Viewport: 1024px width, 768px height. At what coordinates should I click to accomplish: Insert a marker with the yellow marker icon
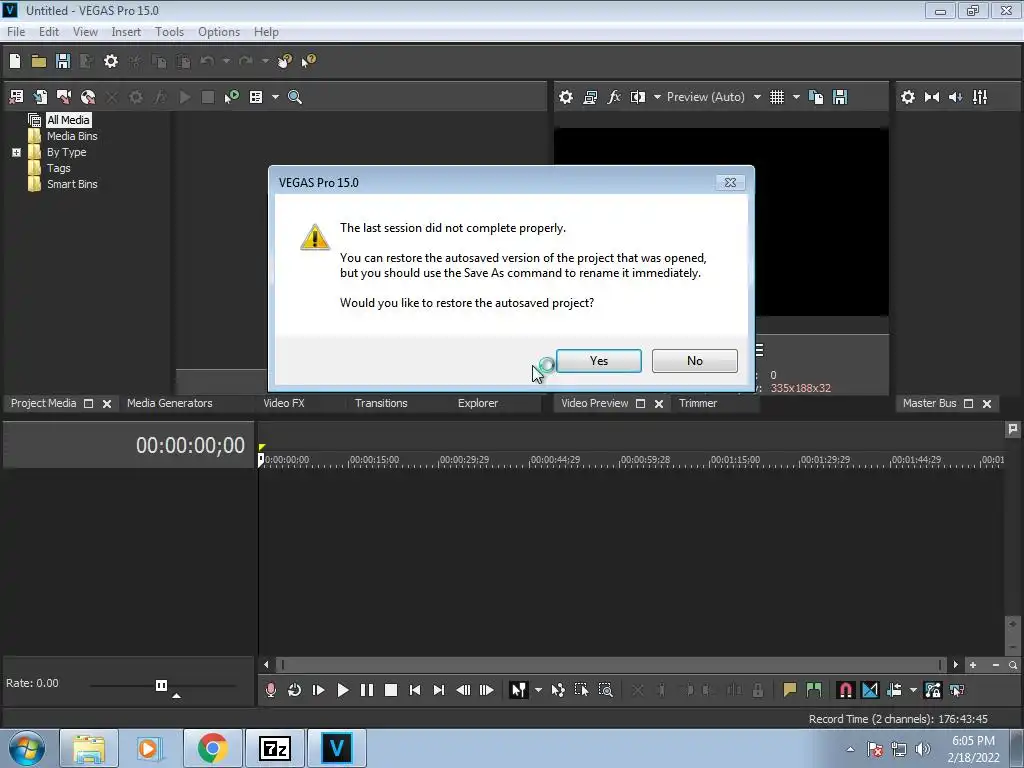(x=790, y=690)
